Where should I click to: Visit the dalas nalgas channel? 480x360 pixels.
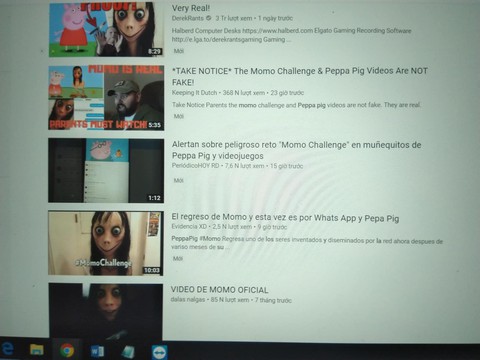click(188, 299)
